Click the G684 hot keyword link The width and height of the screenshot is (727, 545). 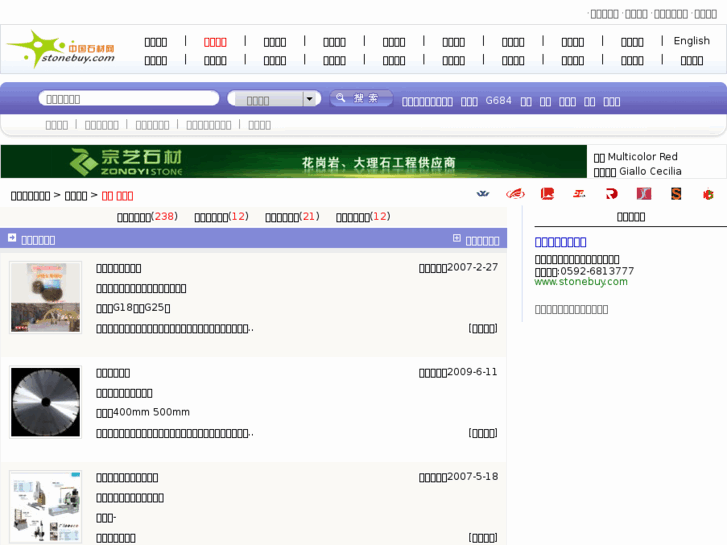click(498, 101)
